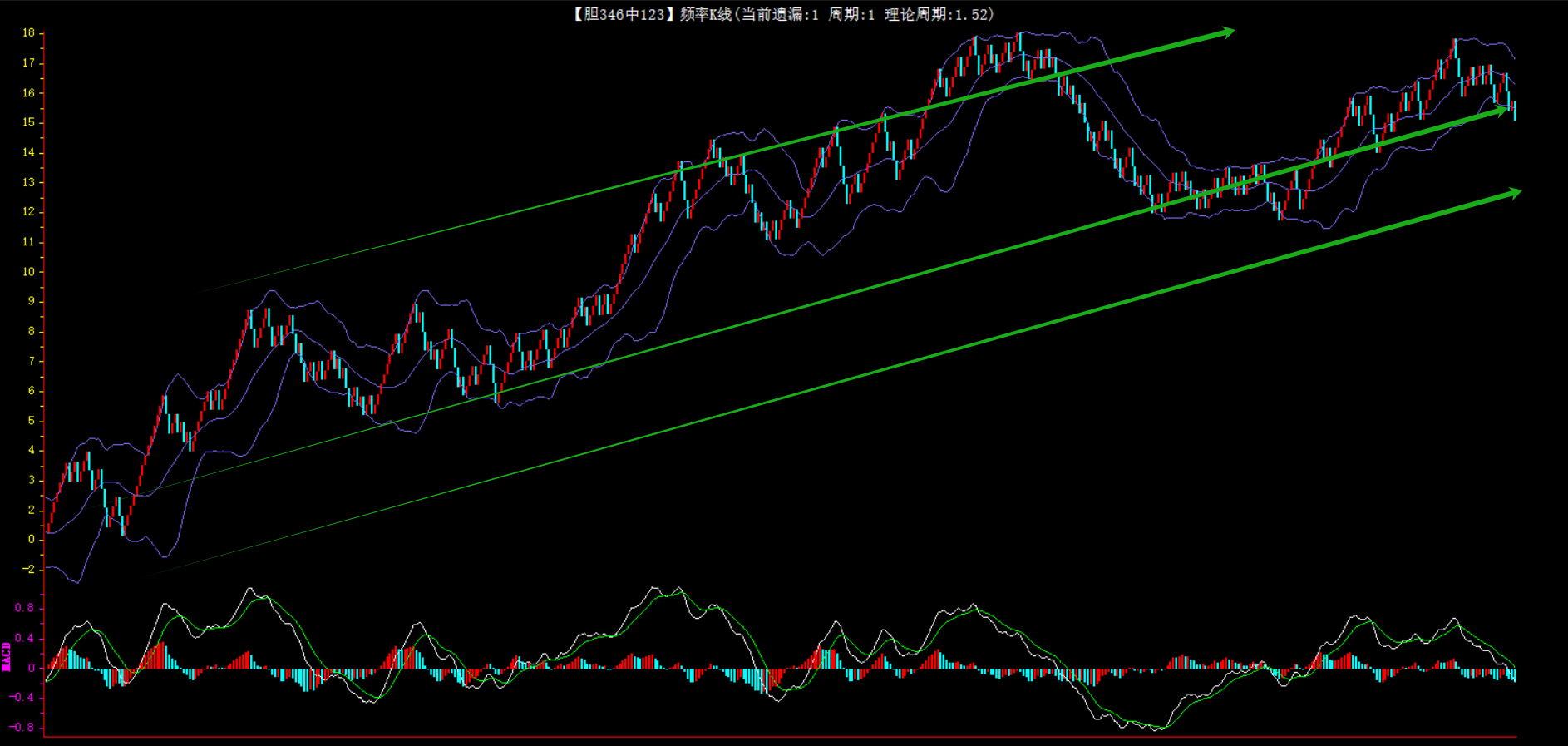Click price axis label 18

(29, 33)
